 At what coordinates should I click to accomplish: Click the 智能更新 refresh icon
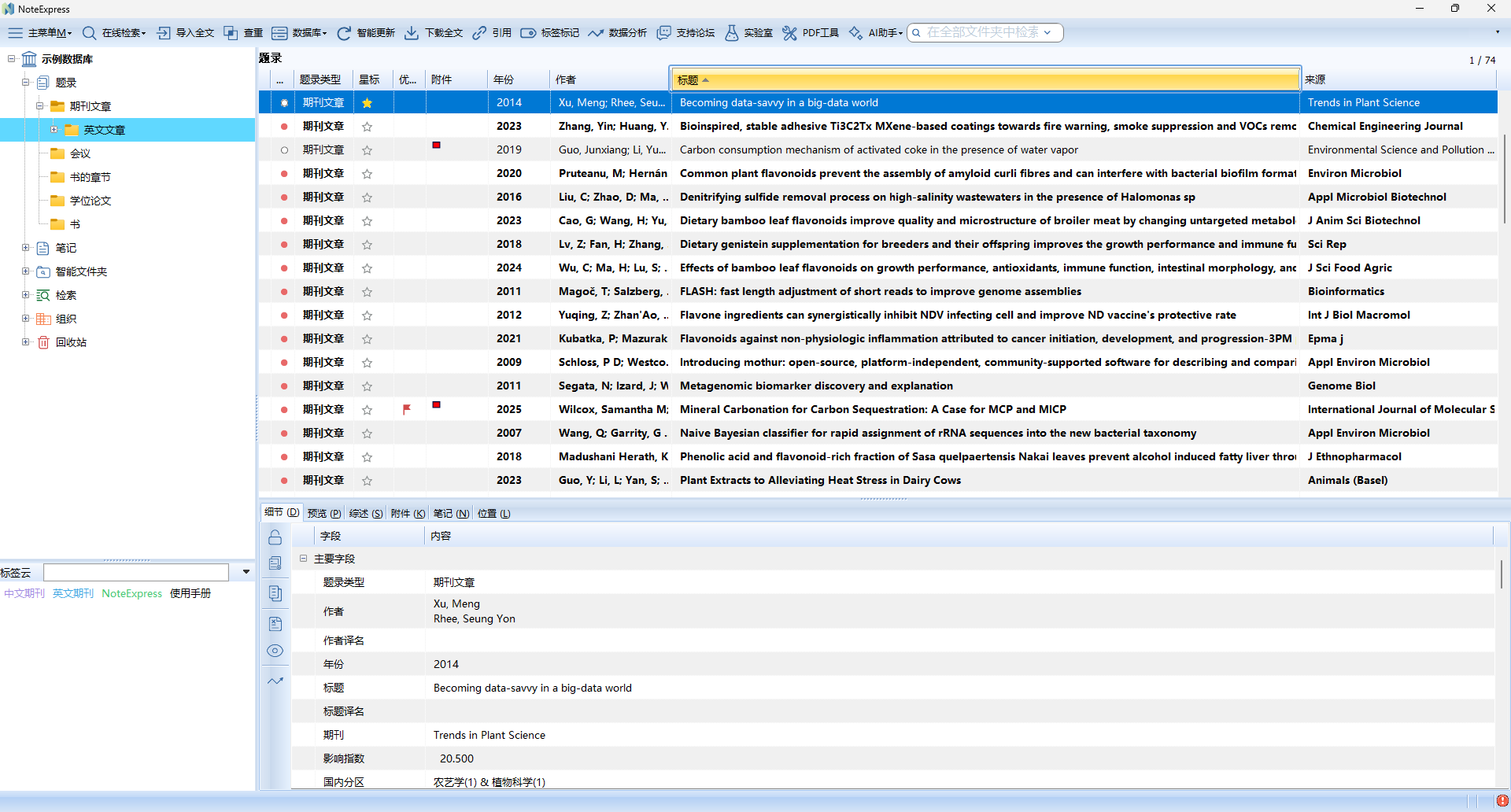tap(344, 33)
